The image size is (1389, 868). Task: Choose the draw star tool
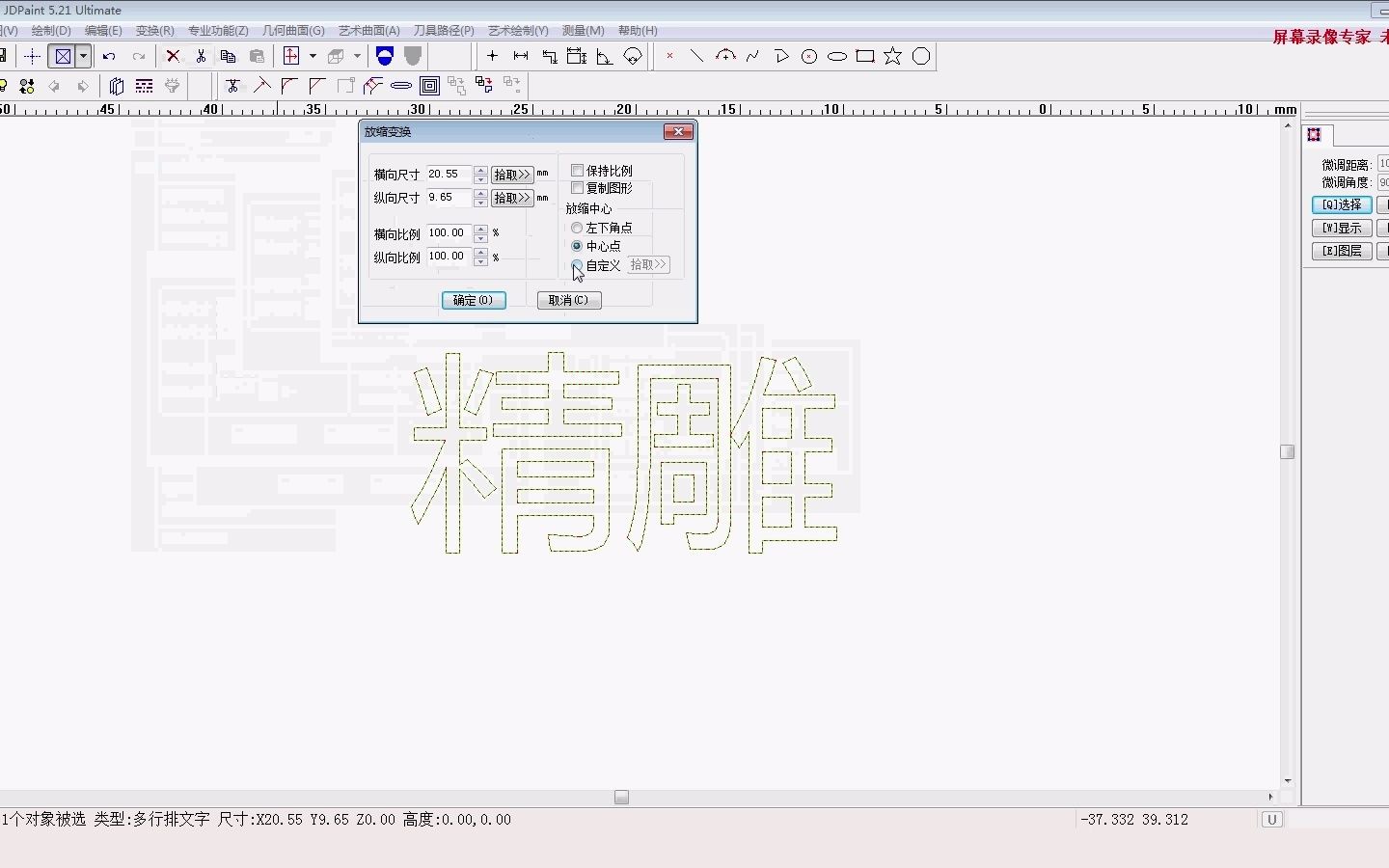click(893, 56)
